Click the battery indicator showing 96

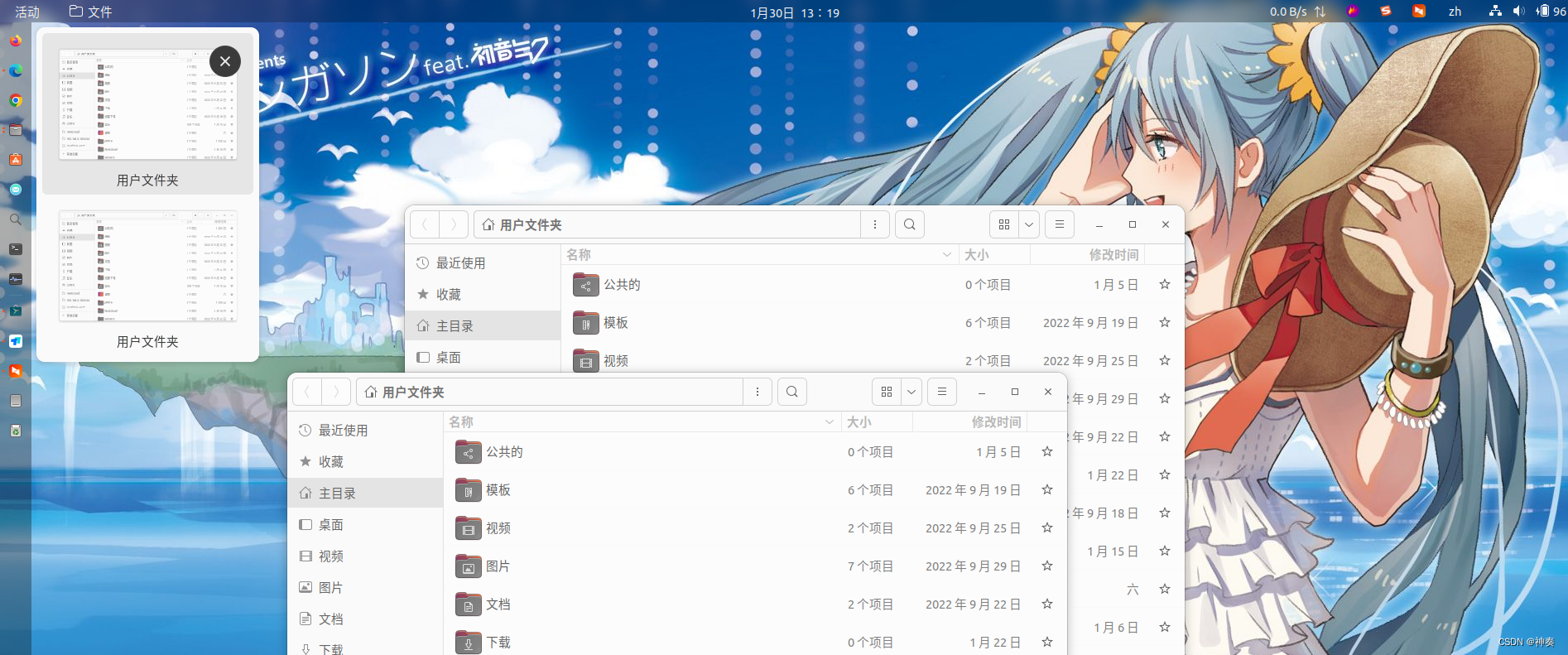tap(1551, 11)
